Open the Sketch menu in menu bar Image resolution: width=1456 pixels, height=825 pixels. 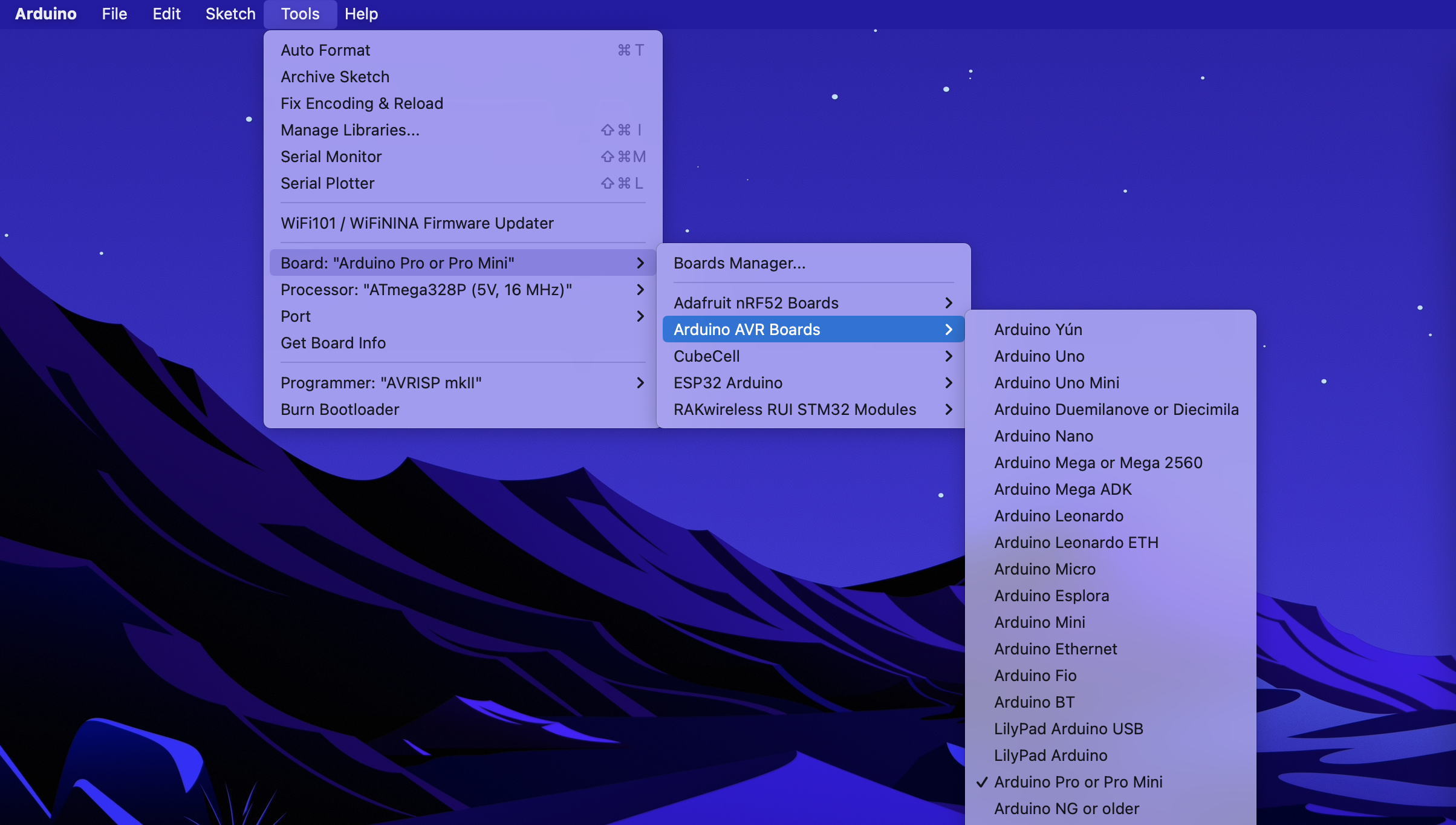click(x=230, y=14)
